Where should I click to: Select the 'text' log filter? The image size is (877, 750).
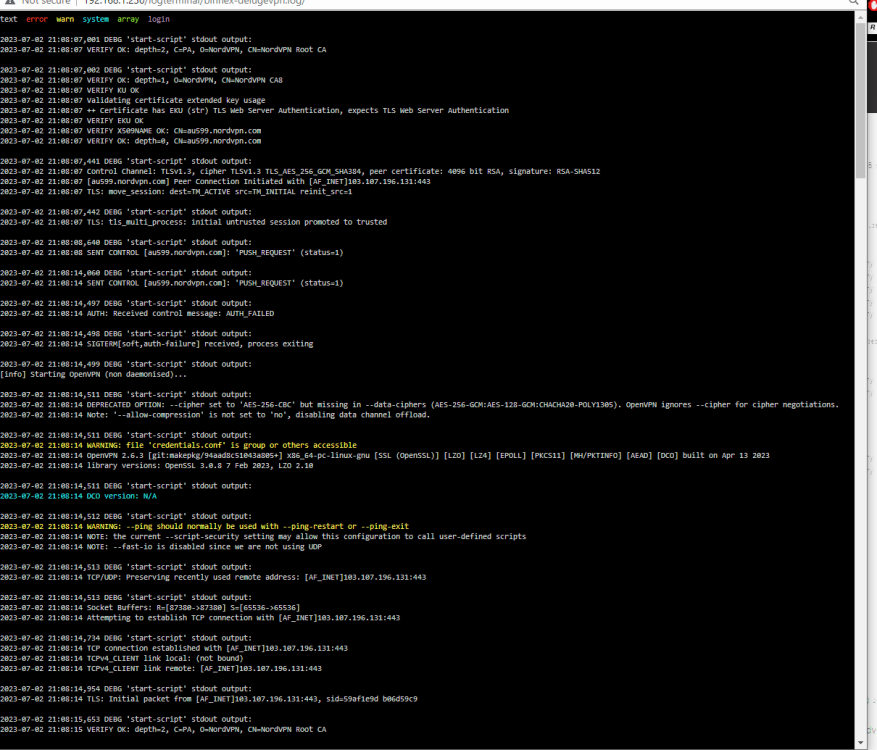coord(8,19)
